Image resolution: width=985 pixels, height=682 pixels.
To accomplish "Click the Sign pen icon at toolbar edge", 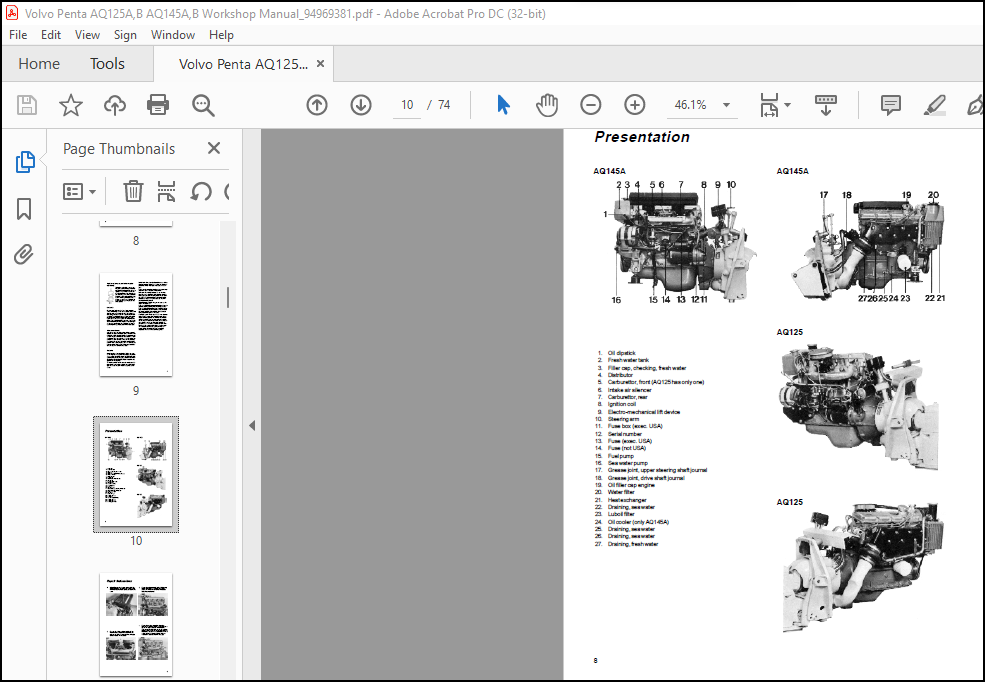I will pos(976,105).
